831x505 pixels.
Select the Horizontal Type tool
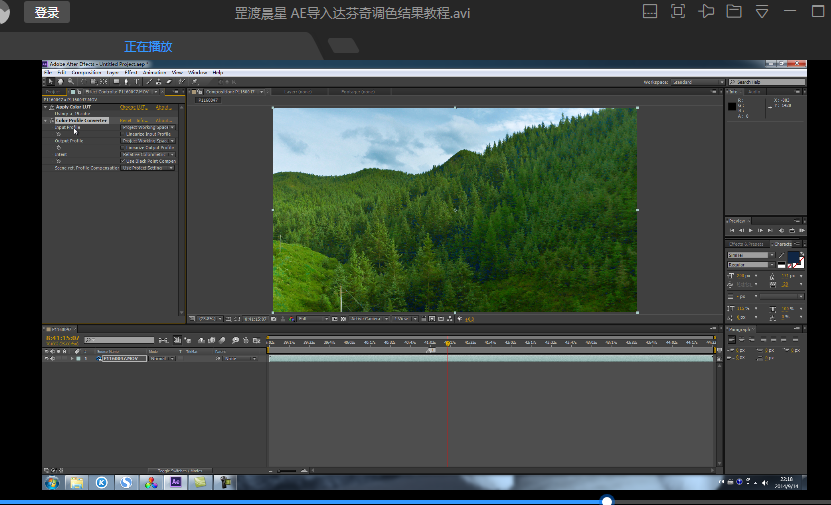[x=137, y=82]
